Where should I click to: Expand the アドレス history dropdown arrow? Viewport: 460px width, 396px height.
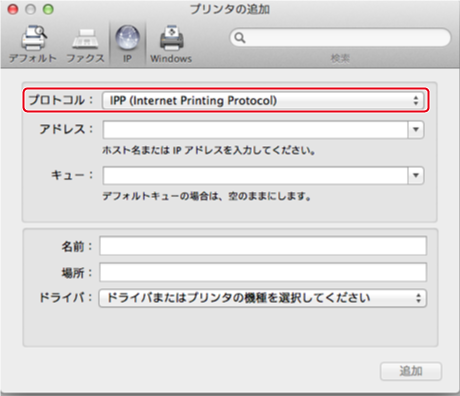point(416,130)
